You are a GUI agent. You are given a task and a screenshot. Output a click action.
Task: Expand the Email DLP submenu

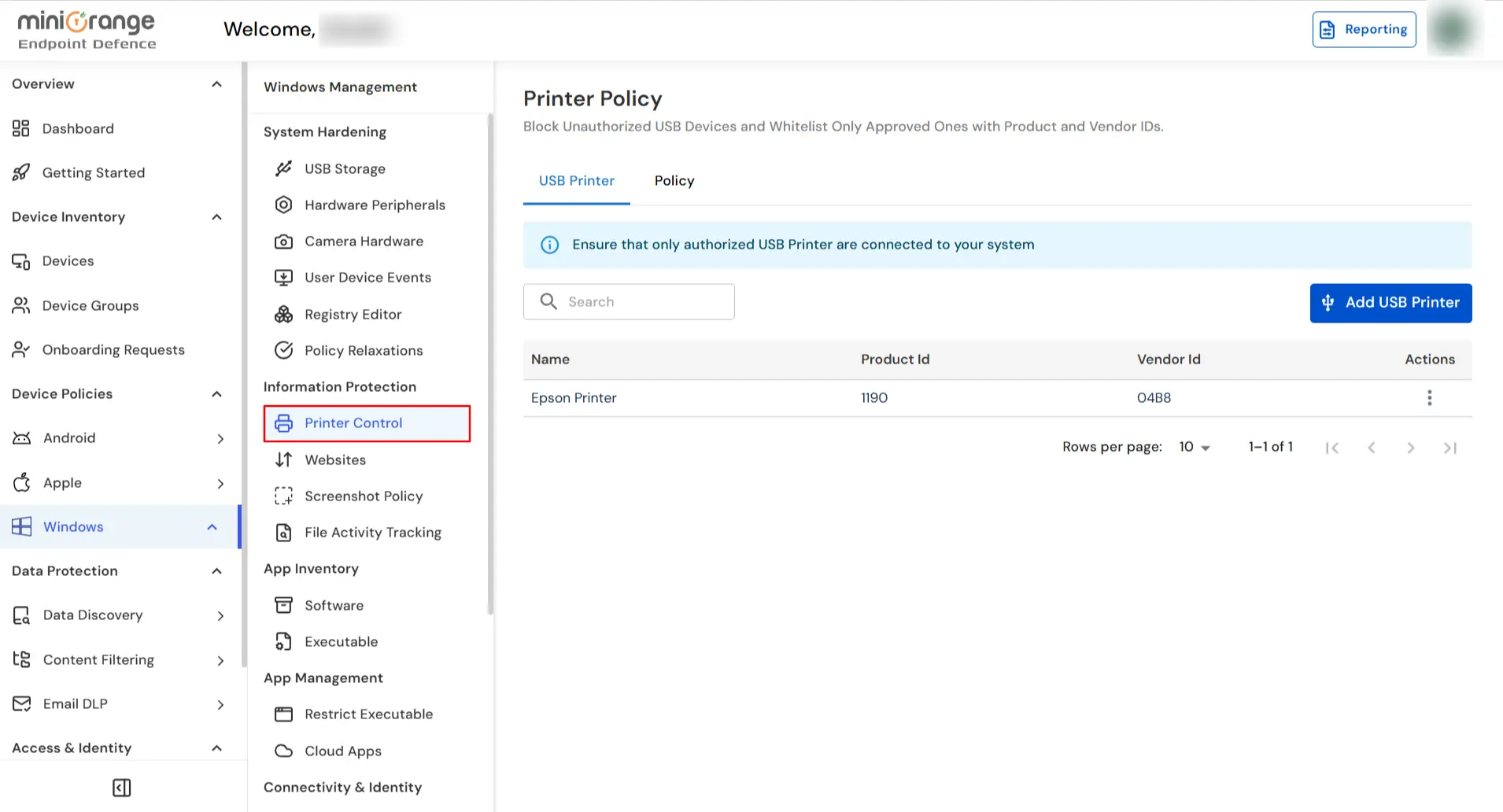[x=220, y=705]
